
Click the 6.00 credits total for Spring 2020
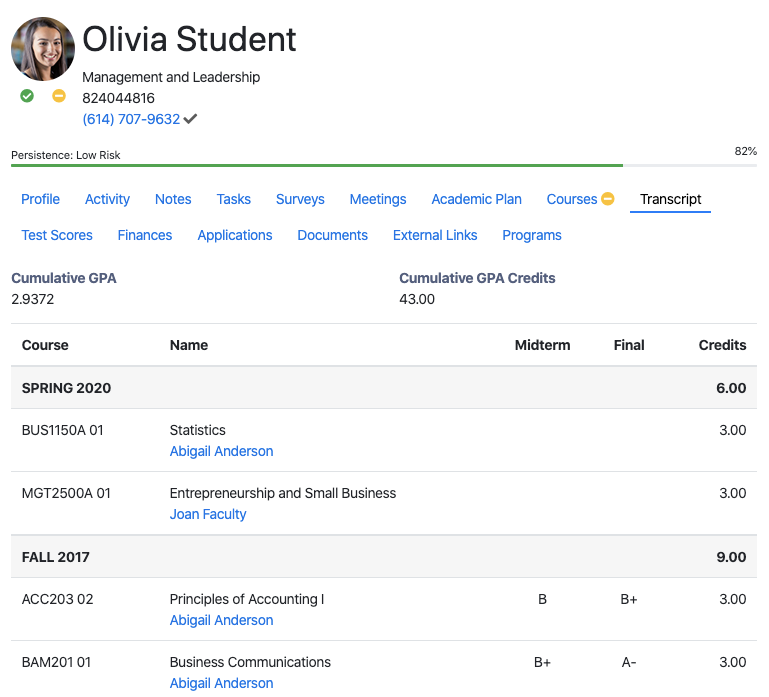pos(731,387)
